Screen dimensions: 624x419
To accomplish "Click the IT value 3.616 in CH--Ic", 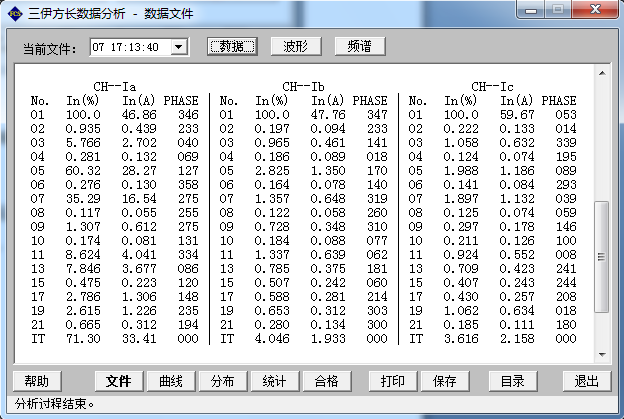I will tap(461, 339).
